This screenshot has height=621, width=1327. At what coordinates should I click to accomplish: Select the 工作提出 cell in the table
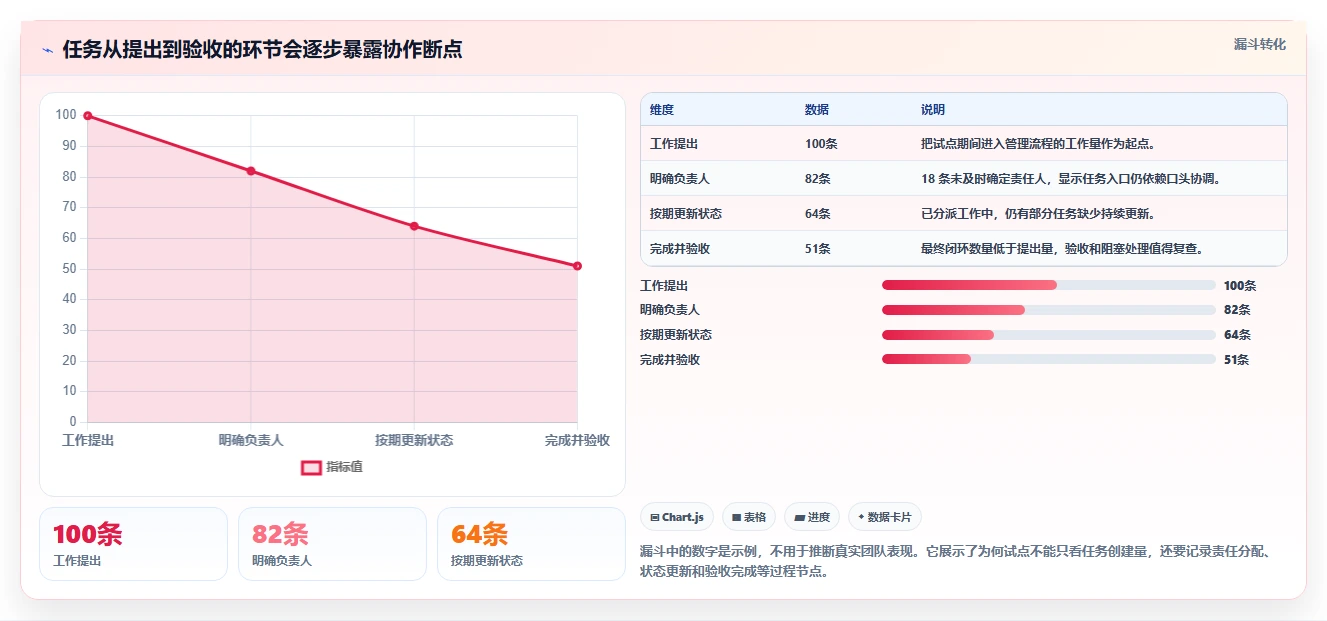point(675,144)
